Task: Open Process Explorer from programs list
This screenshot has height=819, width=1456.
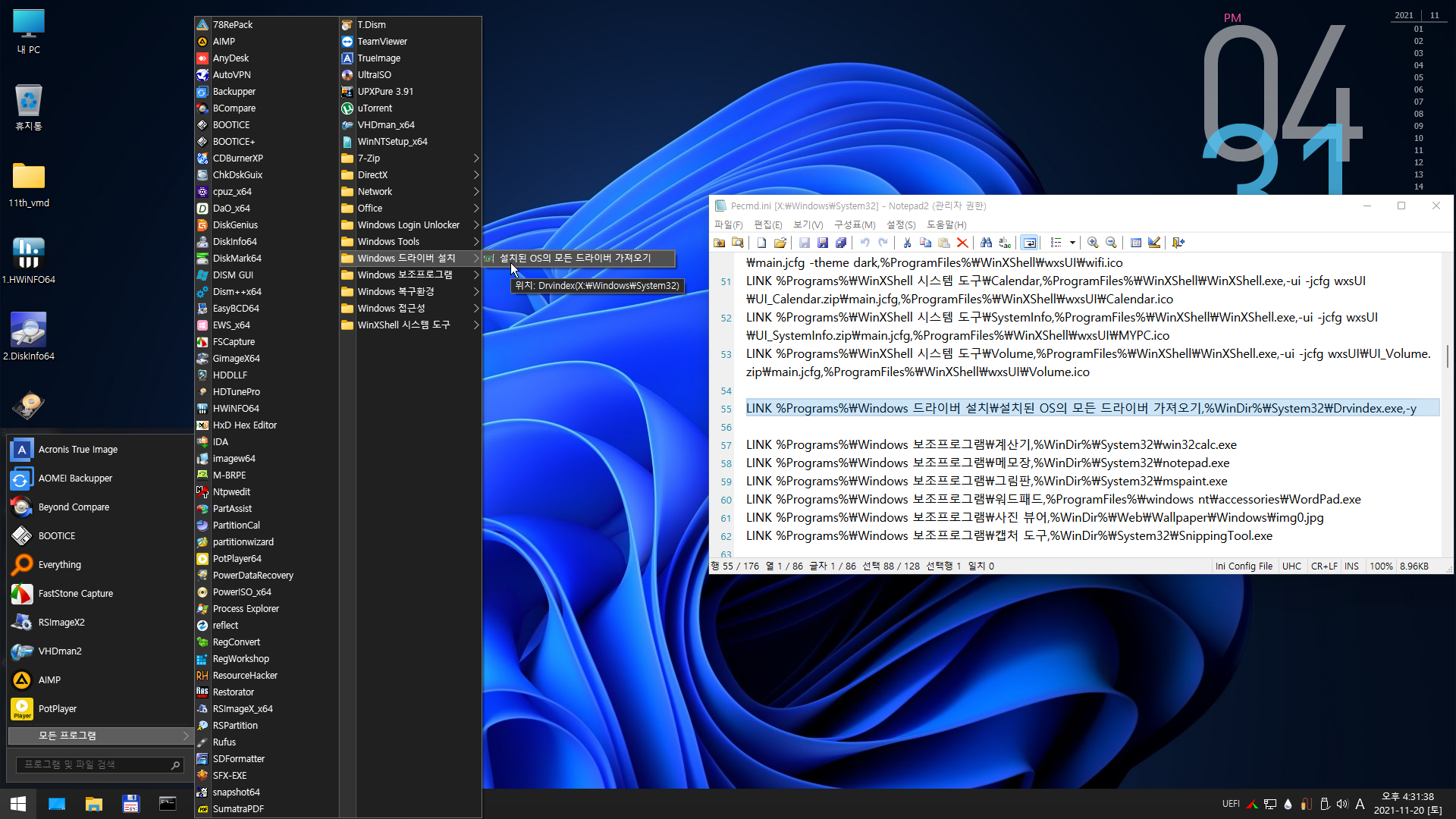Action: 265,609
